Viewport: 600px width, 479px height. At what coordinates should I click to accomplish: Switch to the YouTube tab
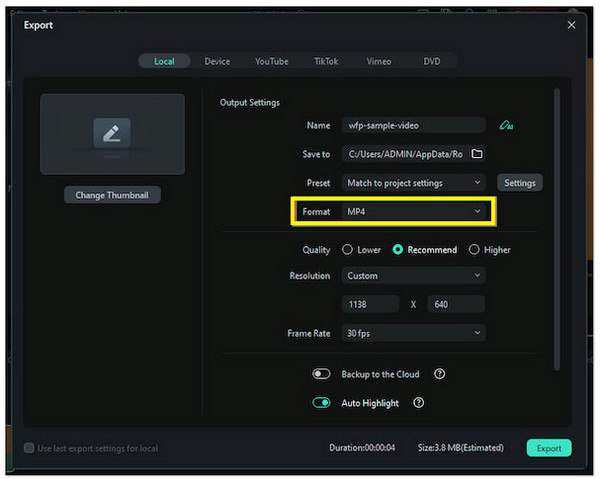coord(272,61)
